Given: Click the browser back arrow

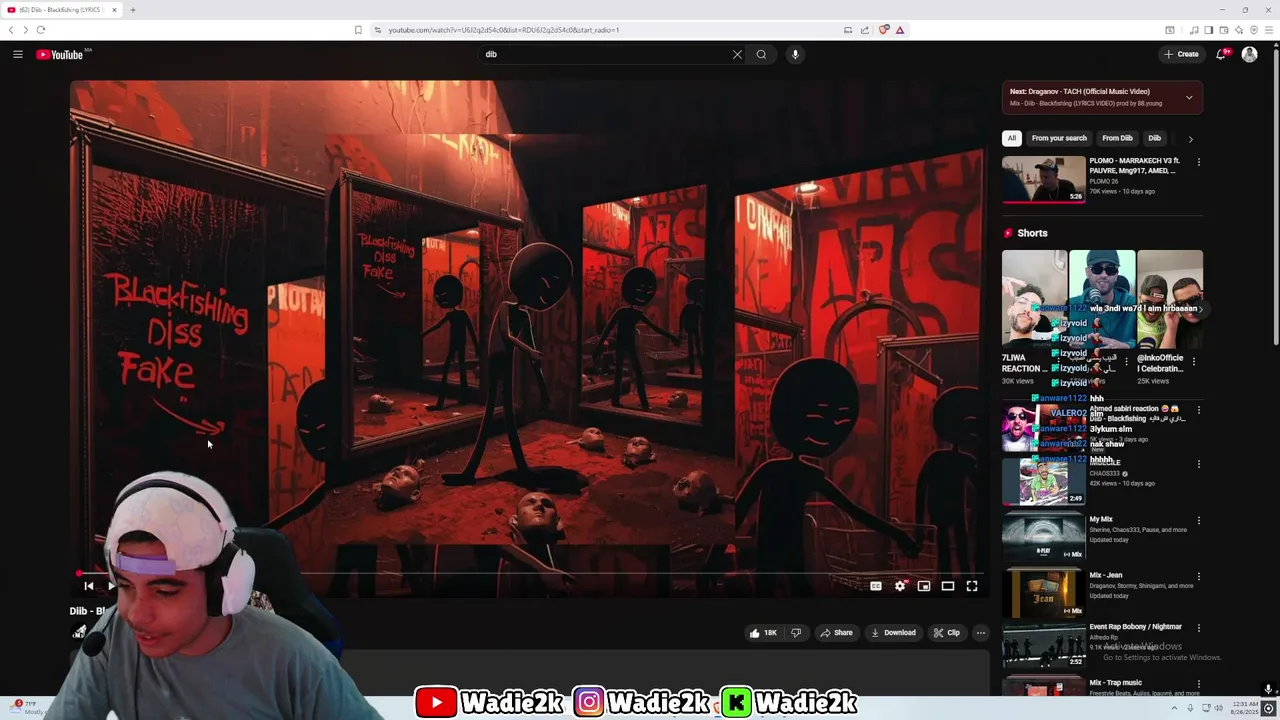Looking at the screenshot, I should [x=11, y=30].
